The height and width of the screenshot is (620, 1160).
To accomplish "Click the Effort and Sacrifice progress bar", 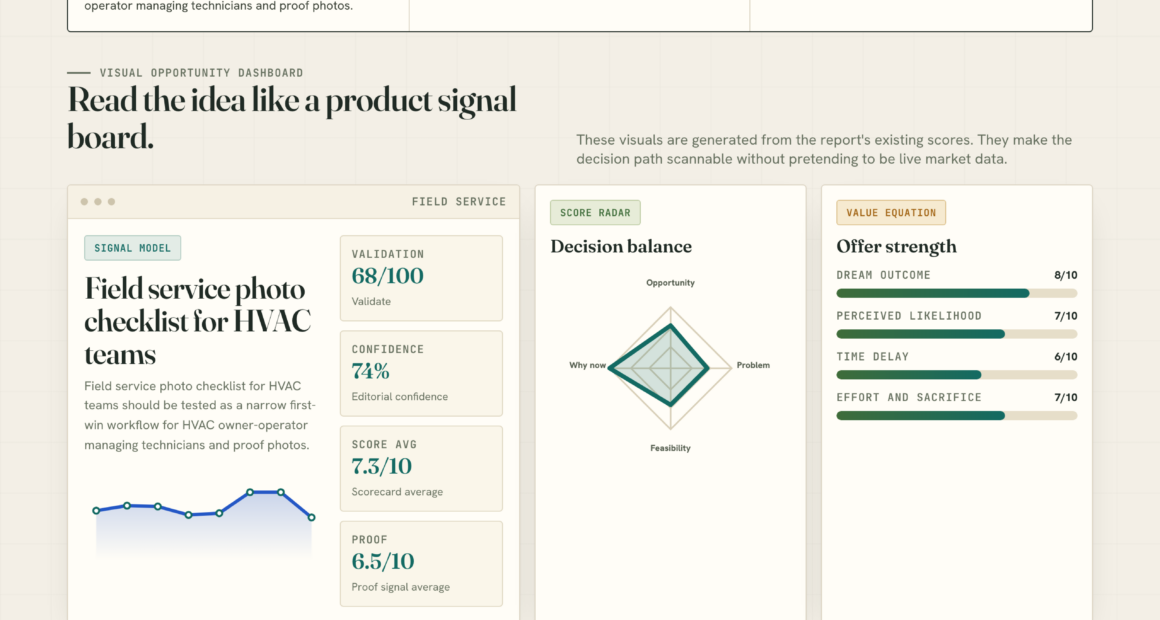I will [957, 416].
